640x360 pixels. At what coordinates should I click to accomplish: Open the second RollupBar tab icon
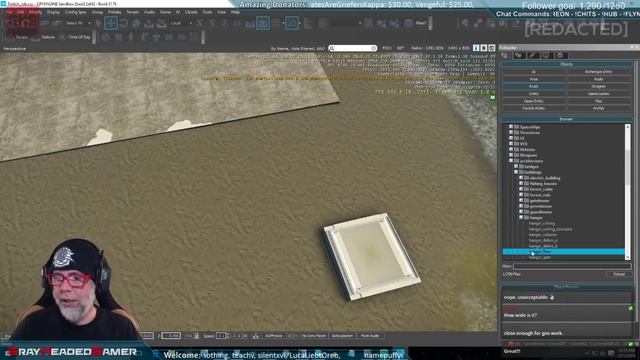click(x=519, y=55)
